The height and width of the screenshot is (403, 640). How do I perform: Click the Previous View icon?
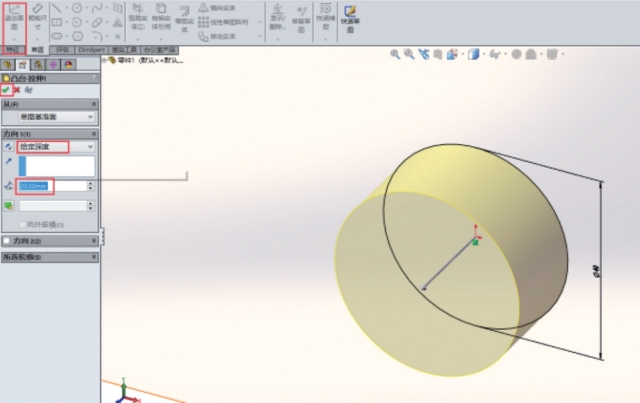pos(424,54)
